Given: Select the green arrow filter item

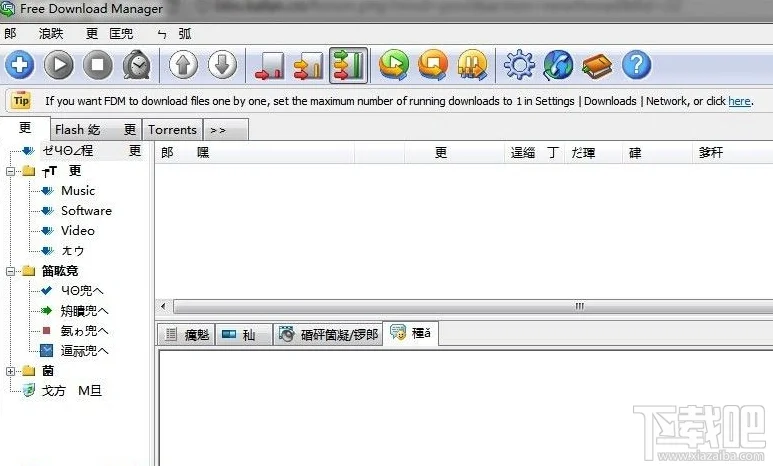Looking at the screenshot, I should pyautogui.click(x=84, y=311).
